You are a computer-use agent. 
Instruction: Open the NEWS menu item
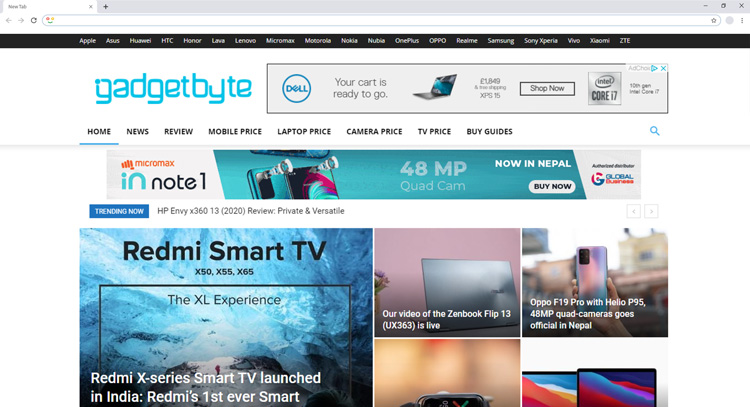[137, 131]
